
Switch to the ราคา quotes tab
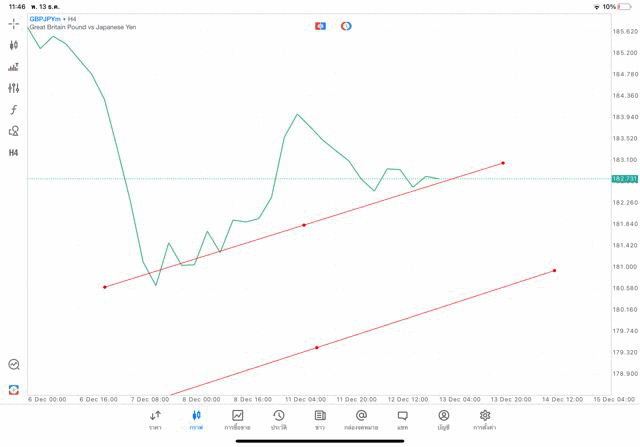point(155,419)
